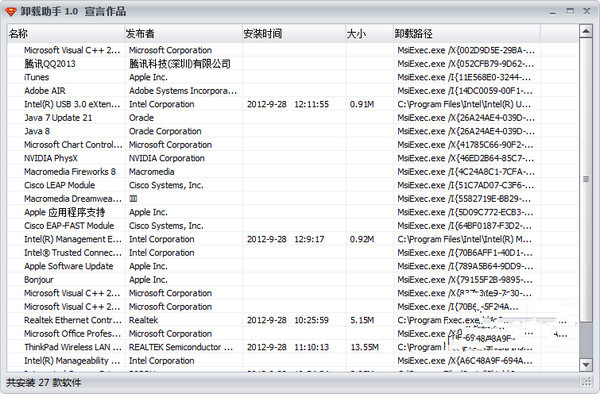The image size is (600, 394).
Task: Click the 卸载路径 column header
Action: pyautogui.click(x=466, y=34)
